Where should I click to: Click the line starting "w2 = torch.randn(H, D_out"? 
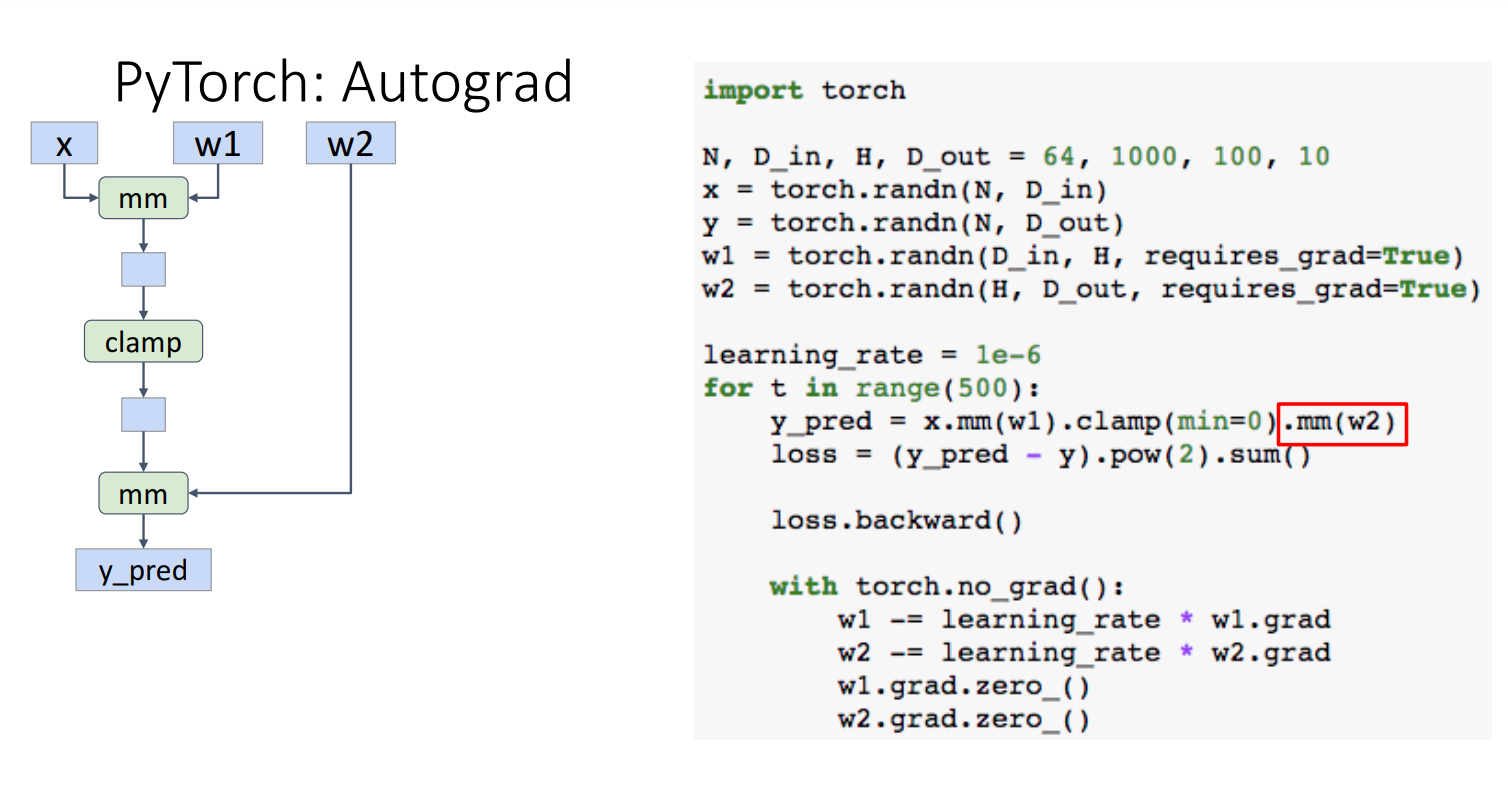pos(1091,289)
